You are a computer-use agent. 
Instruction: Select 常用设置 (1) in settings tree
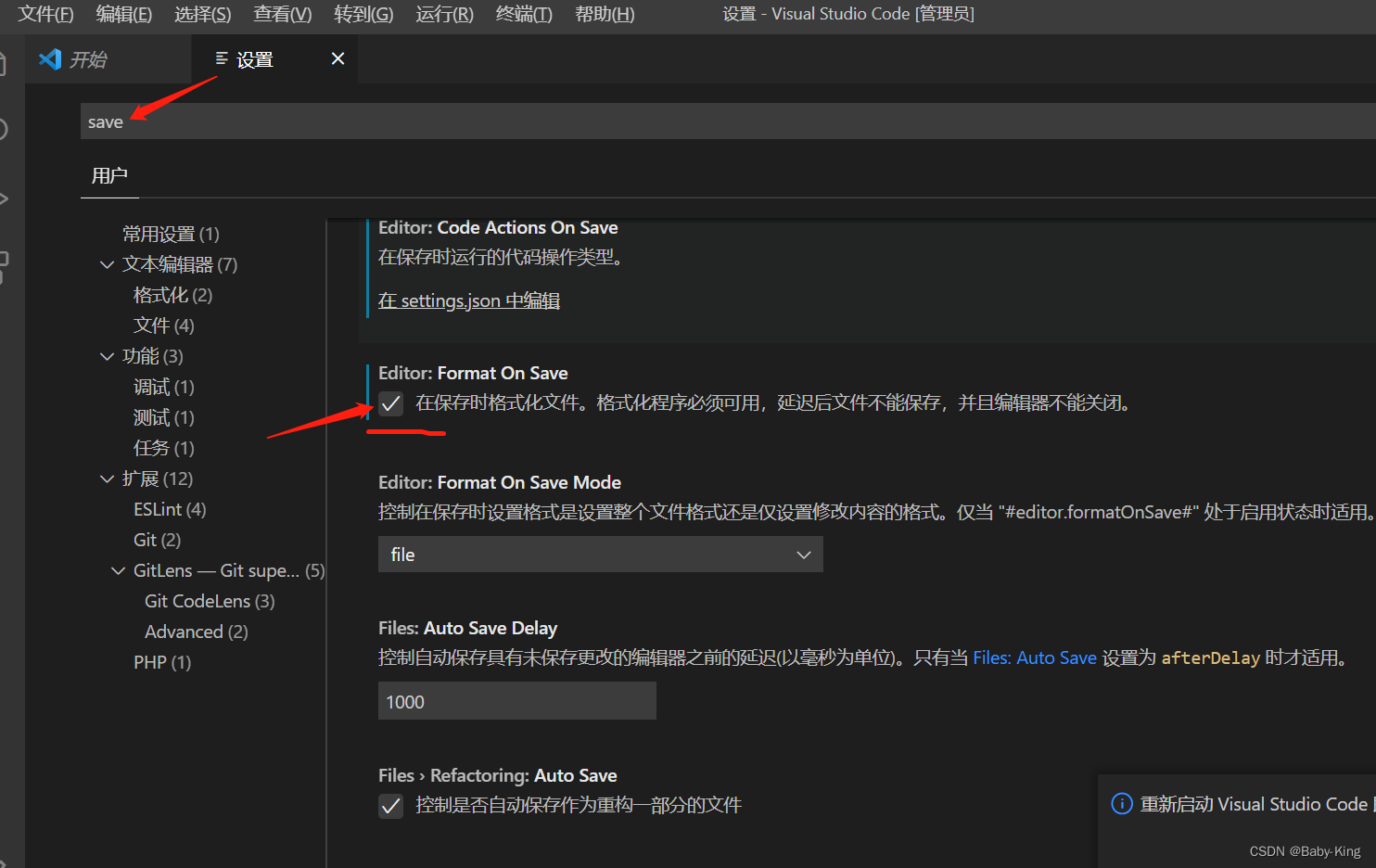tap(171, 234)
